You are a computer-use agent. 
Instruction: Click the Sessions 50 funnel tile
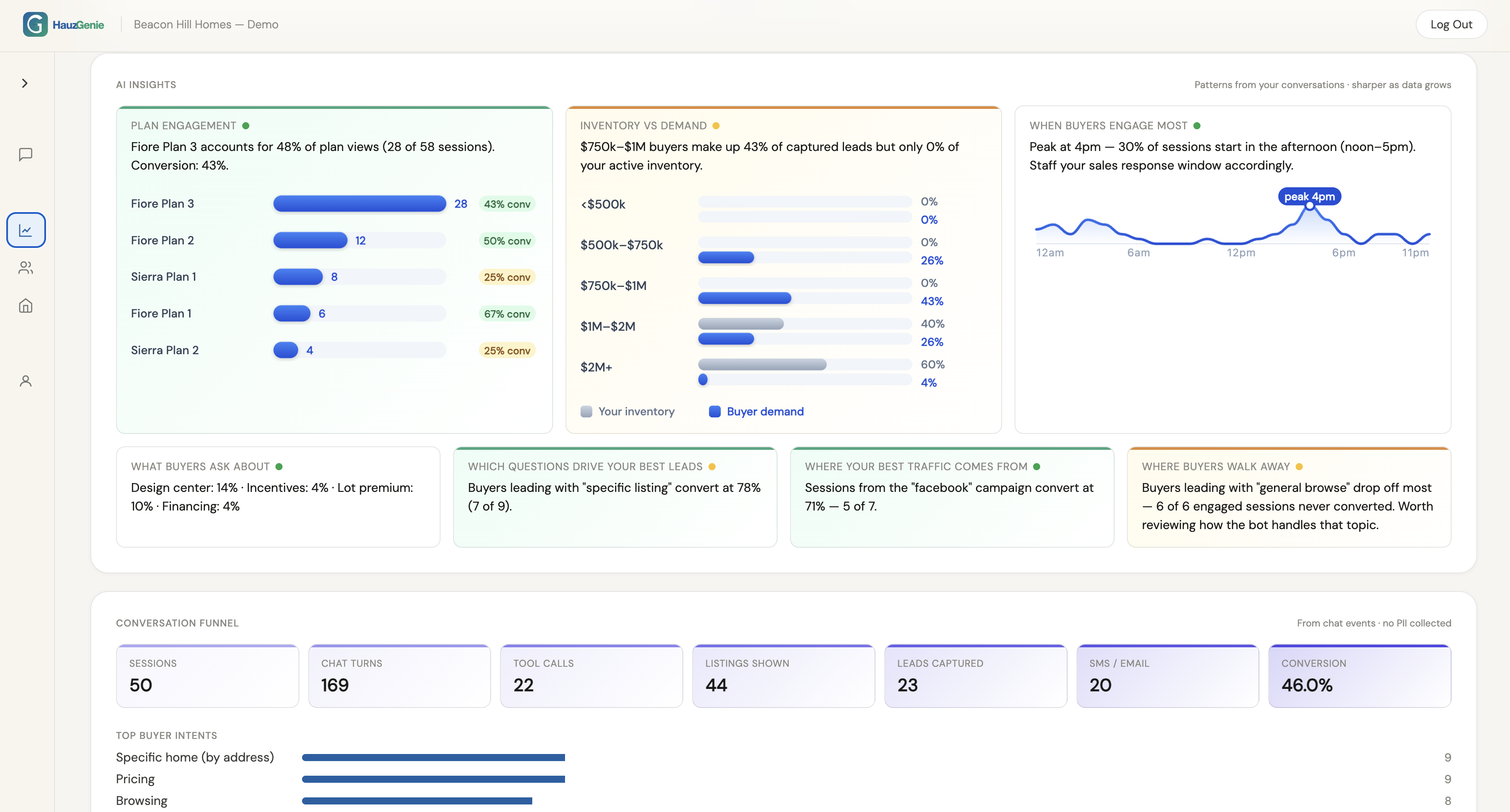(x=208, y=676)
